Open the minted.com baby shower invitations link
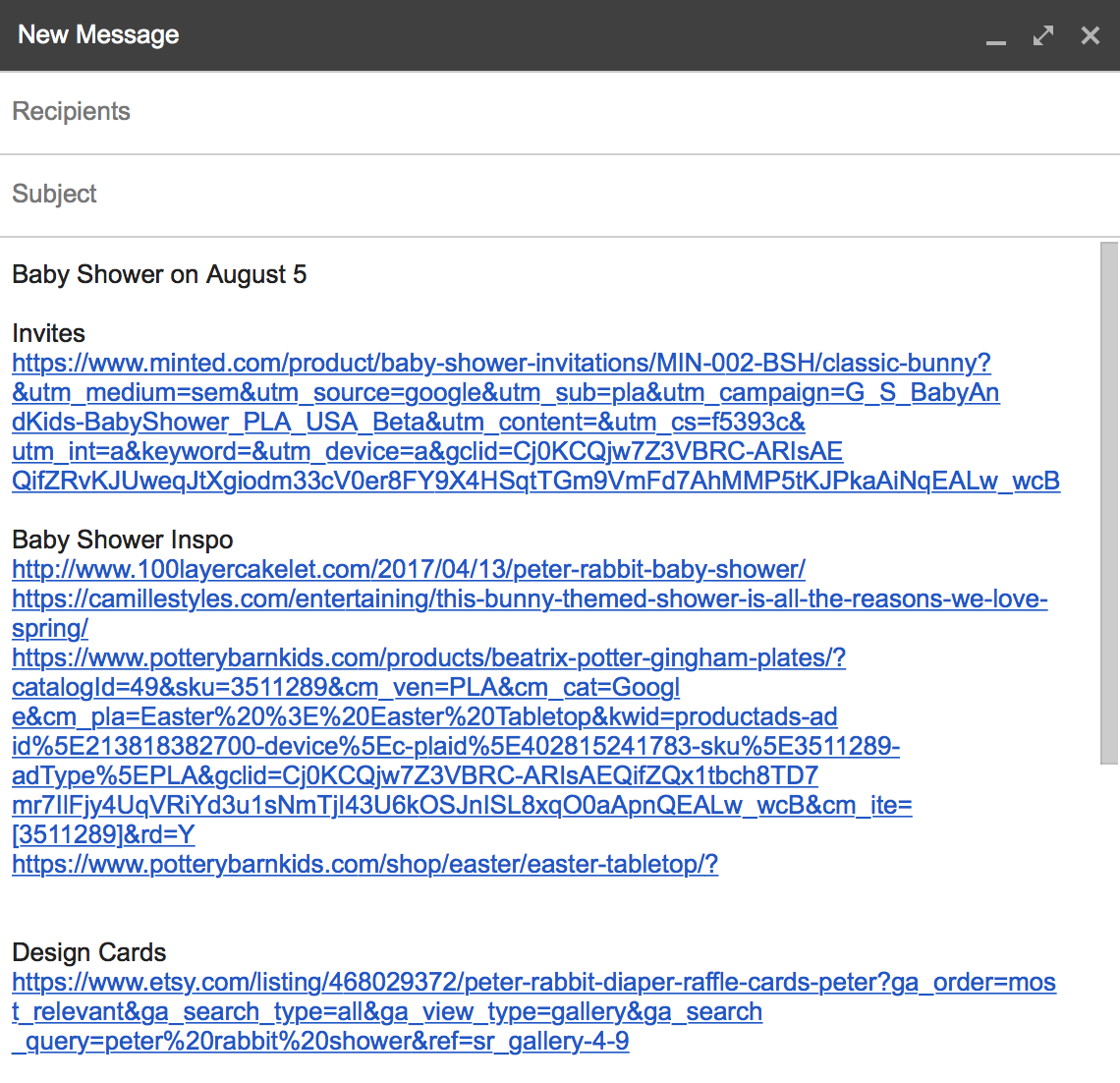This screenshot has width=1120, height=1083. (535, 422)
